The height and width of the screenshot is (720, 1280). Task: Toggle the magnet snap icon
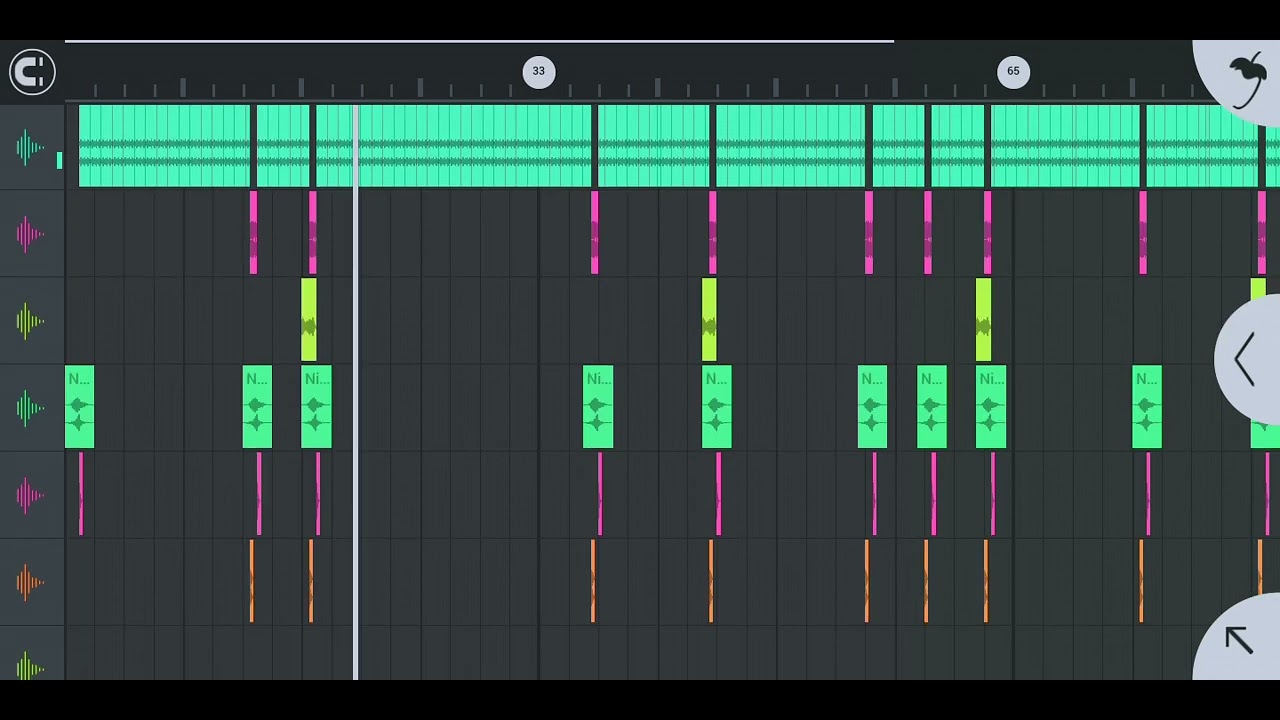(32, 72)
